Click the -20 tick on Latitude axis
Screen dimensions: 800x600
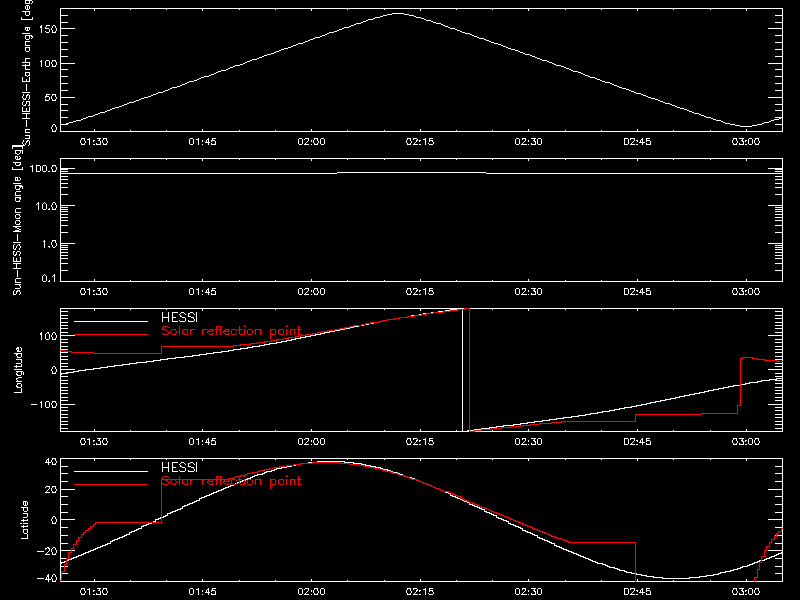(x=46, y=551)
